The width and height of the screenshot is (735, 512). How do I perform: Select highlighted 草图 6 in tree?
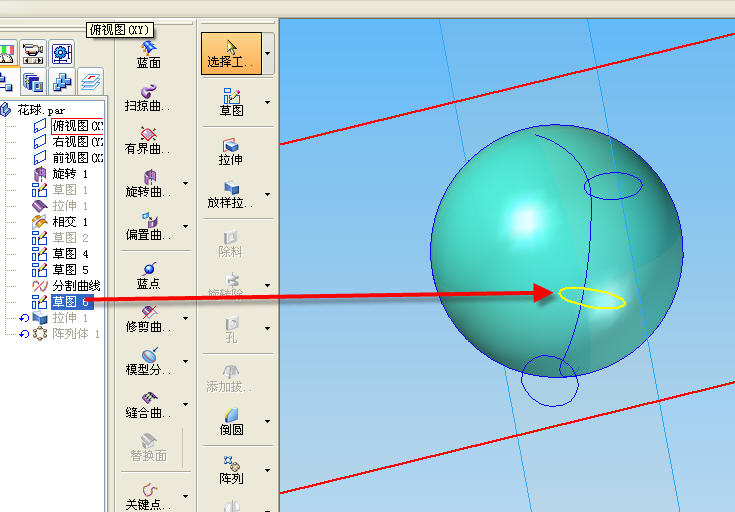[x=72, y=302]
